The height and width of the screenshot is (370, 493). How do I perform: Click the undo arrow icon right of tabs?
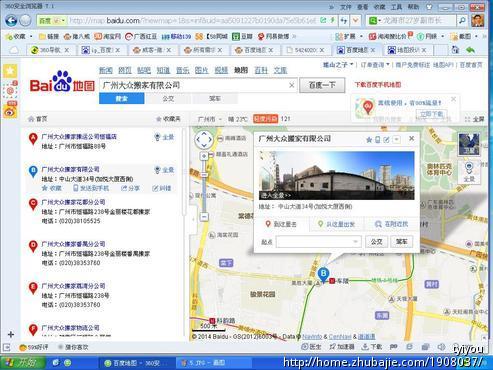(x=470, y=50)
